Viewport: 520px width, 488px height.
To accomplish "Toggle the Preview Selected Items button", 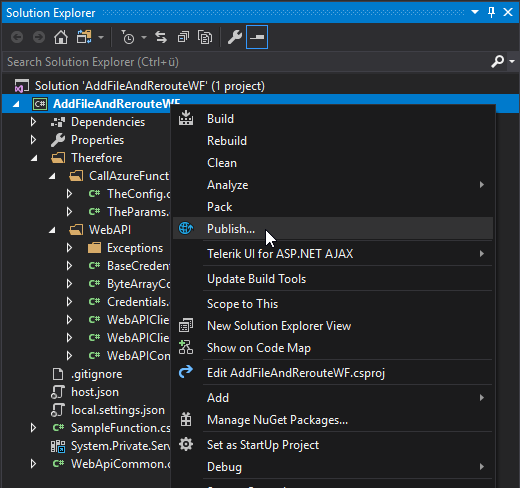I will 257,37.
